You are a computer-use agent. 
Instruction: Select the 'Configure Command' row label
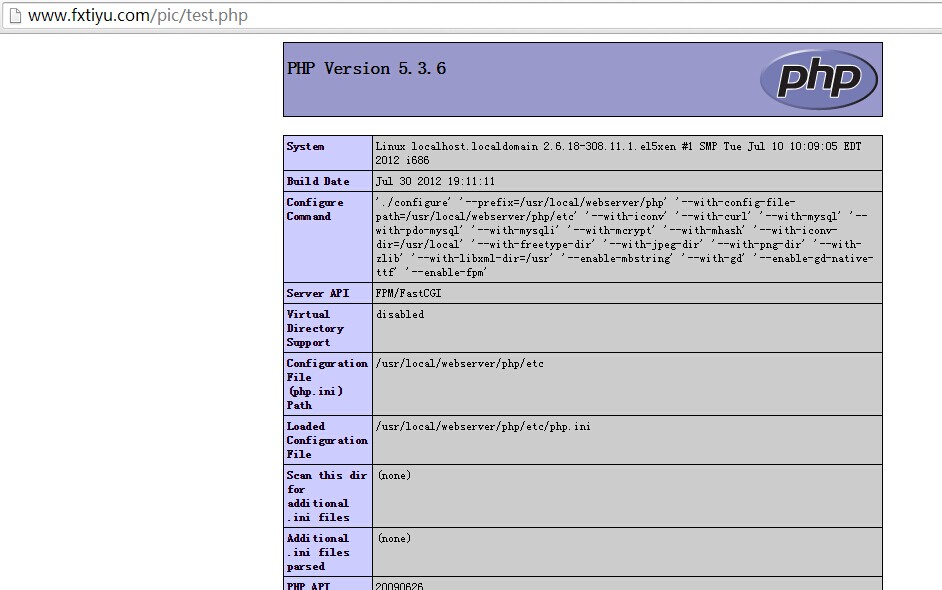coord(315,209)
